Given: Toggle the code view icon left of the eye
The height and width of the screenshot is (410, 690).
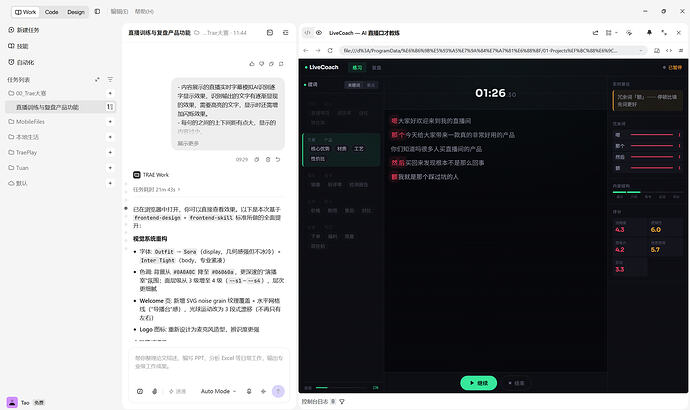Looking at the screenshot, I should coord(308,33).
